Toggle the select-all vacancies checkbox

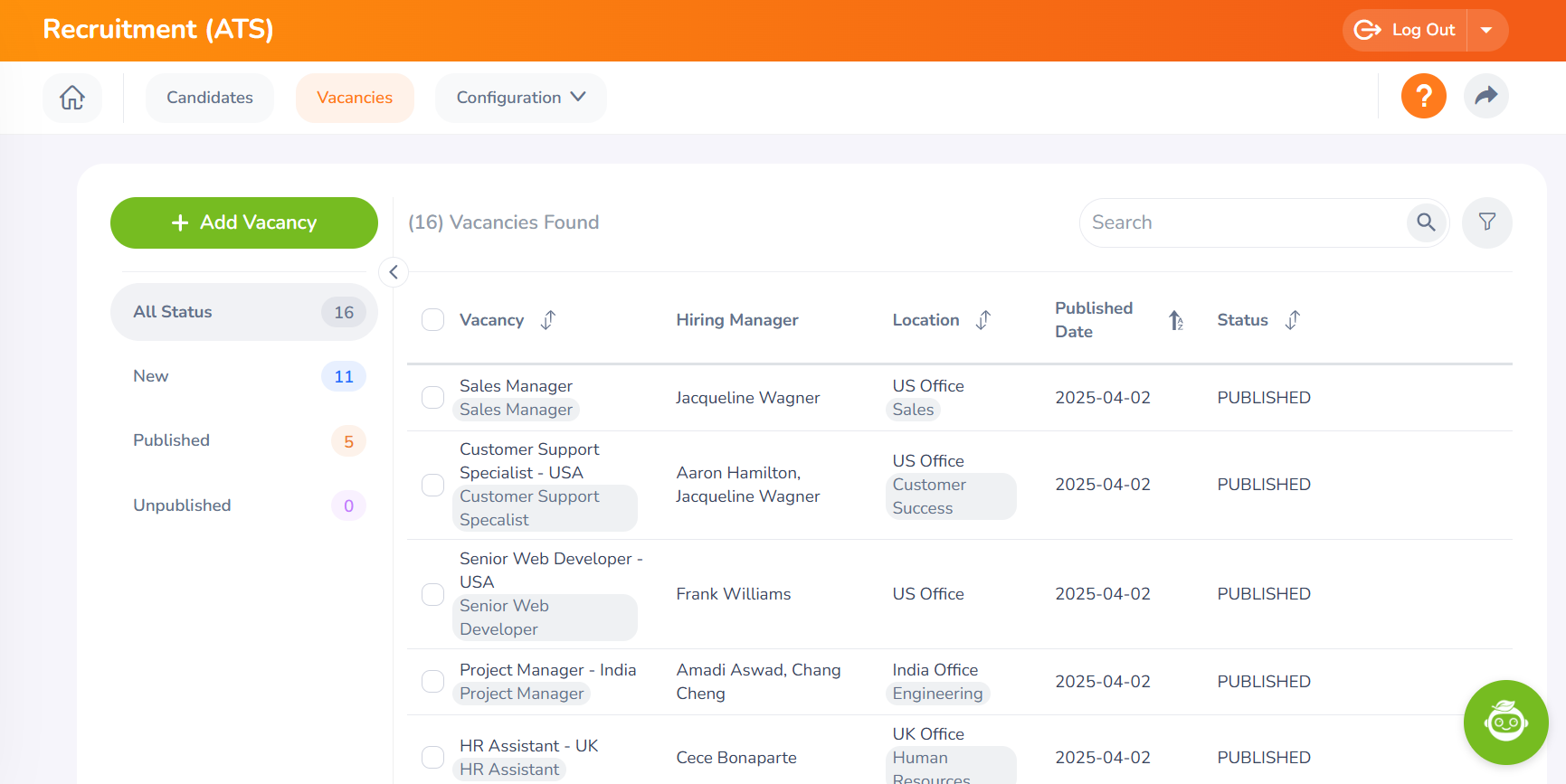tap(433, 320)
